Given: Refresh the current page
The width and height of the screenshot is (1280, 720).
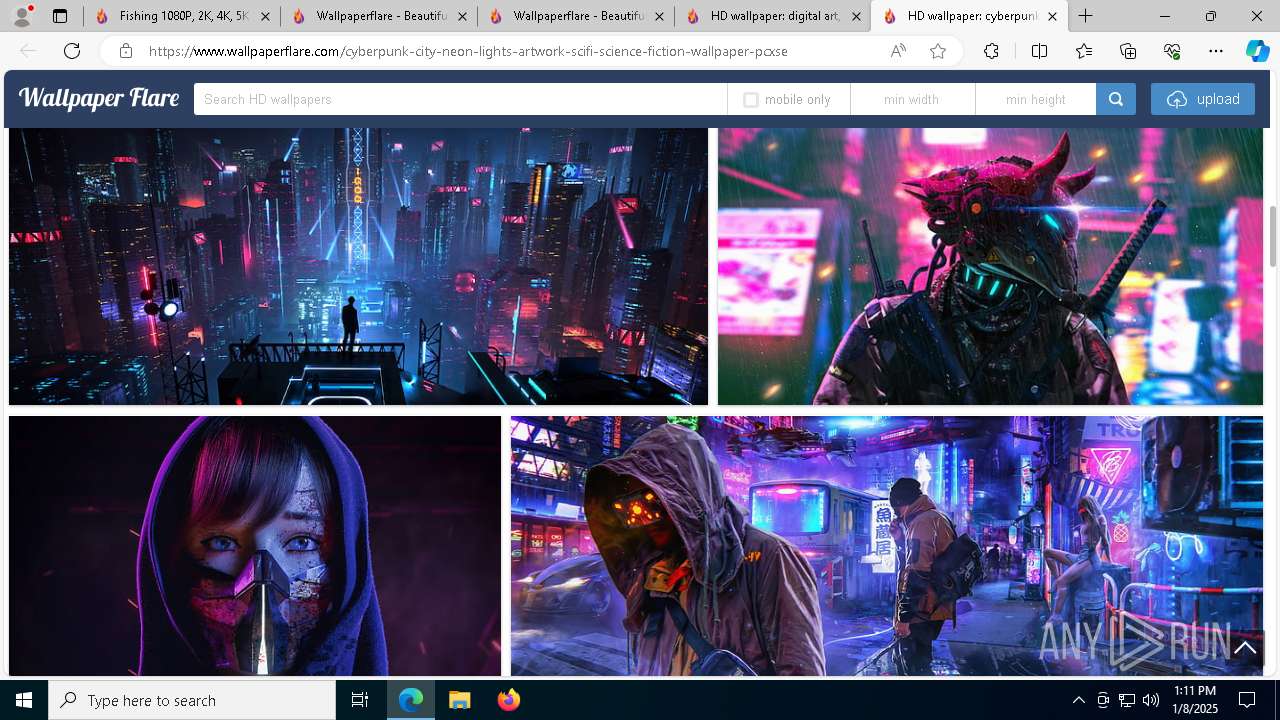Looking at the screenshot, I should point(72,51).
